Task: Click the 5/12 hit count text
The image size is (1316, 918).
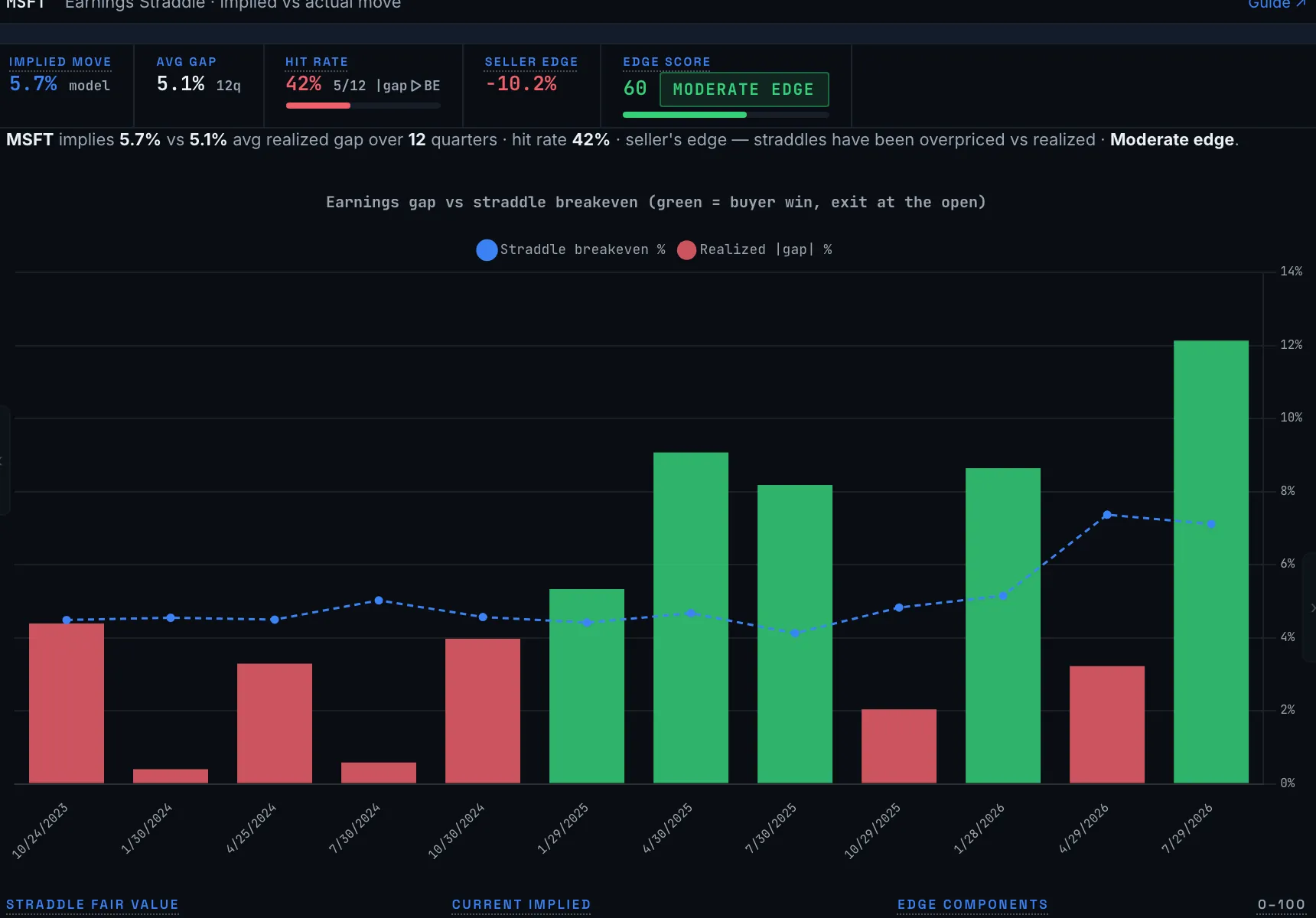Action: coord(350,86)
